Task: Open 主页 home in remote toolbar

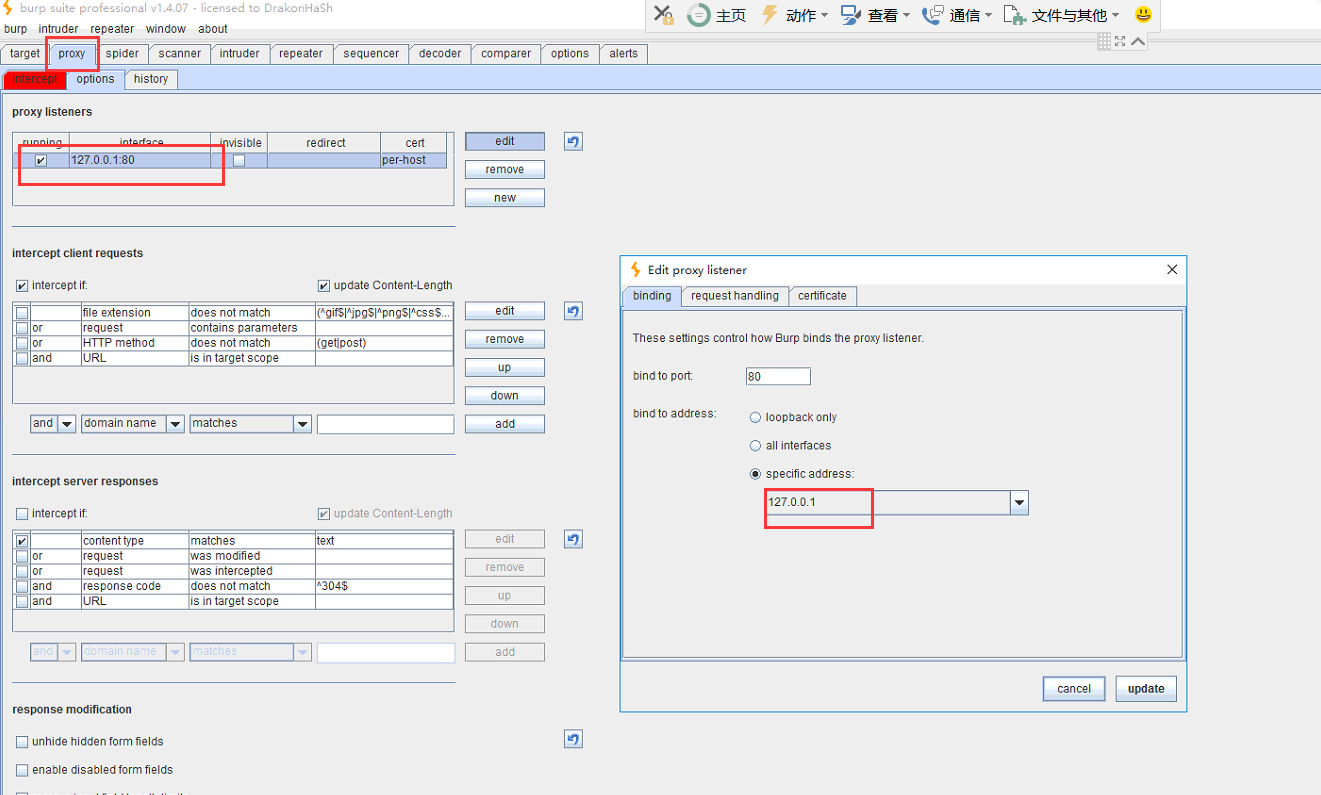Action: tap(717, 15)
